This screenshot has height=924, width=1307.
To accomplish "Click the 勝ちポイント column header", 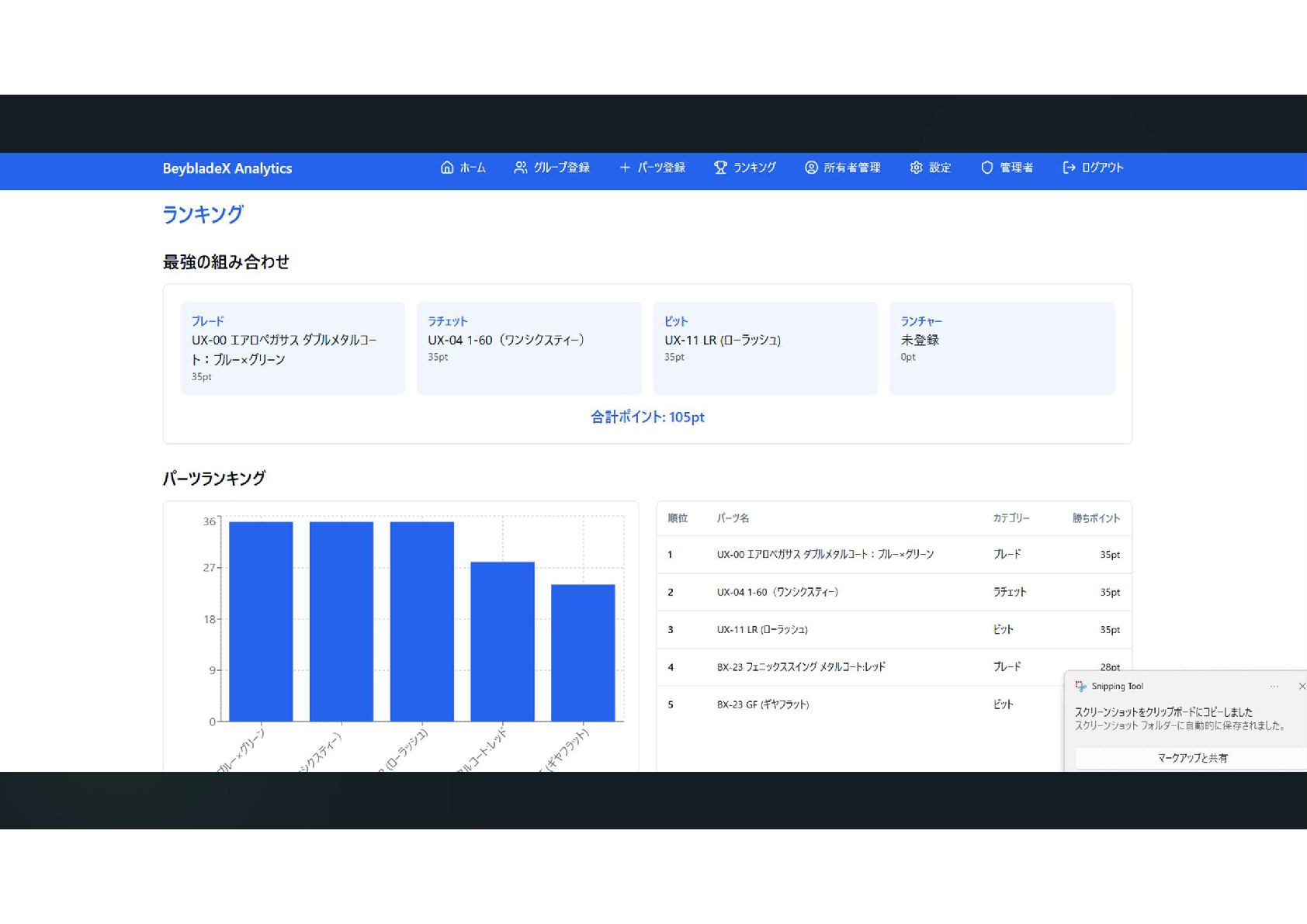I will (x=1096, y=518).
